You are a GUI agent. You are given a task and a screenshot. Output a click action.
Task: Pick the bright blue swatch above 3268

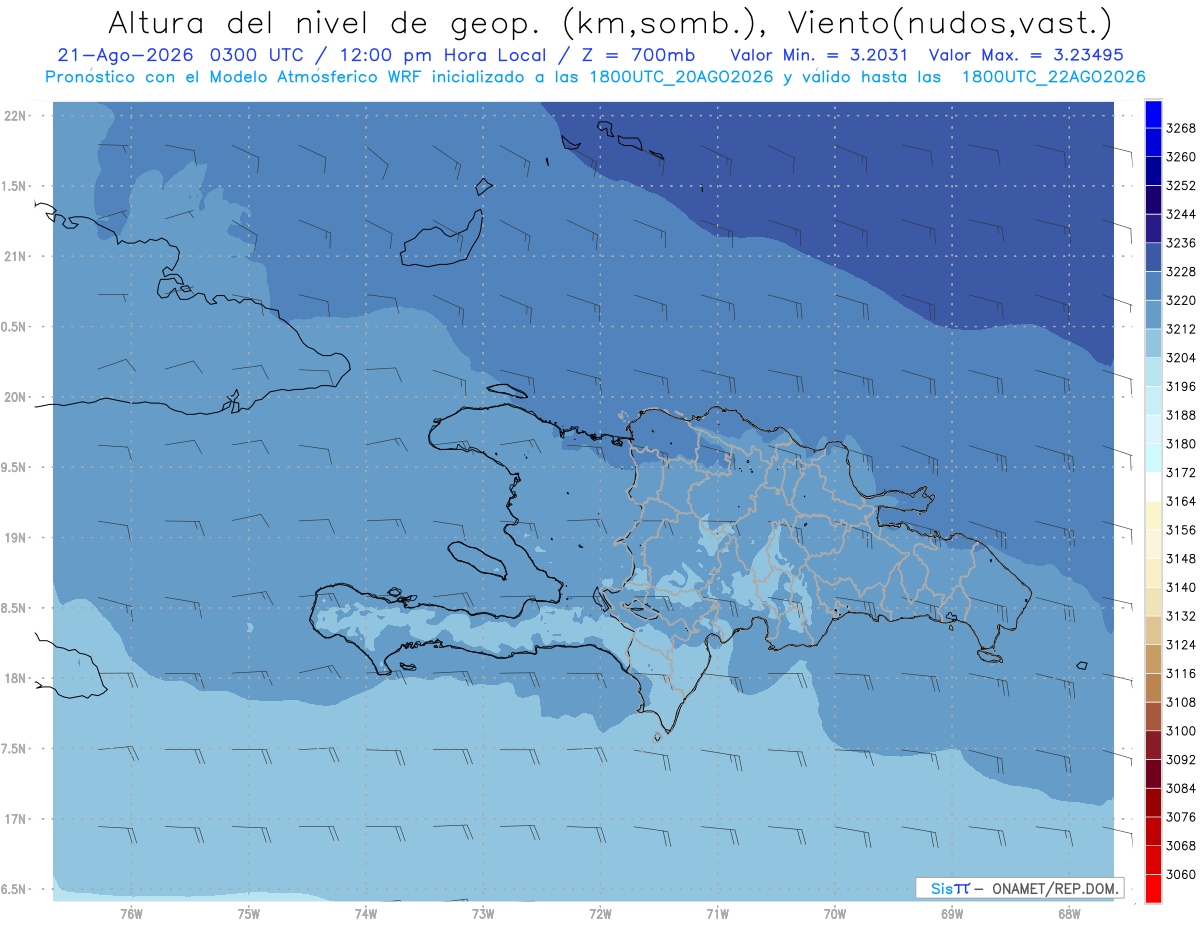(1153, 115)
